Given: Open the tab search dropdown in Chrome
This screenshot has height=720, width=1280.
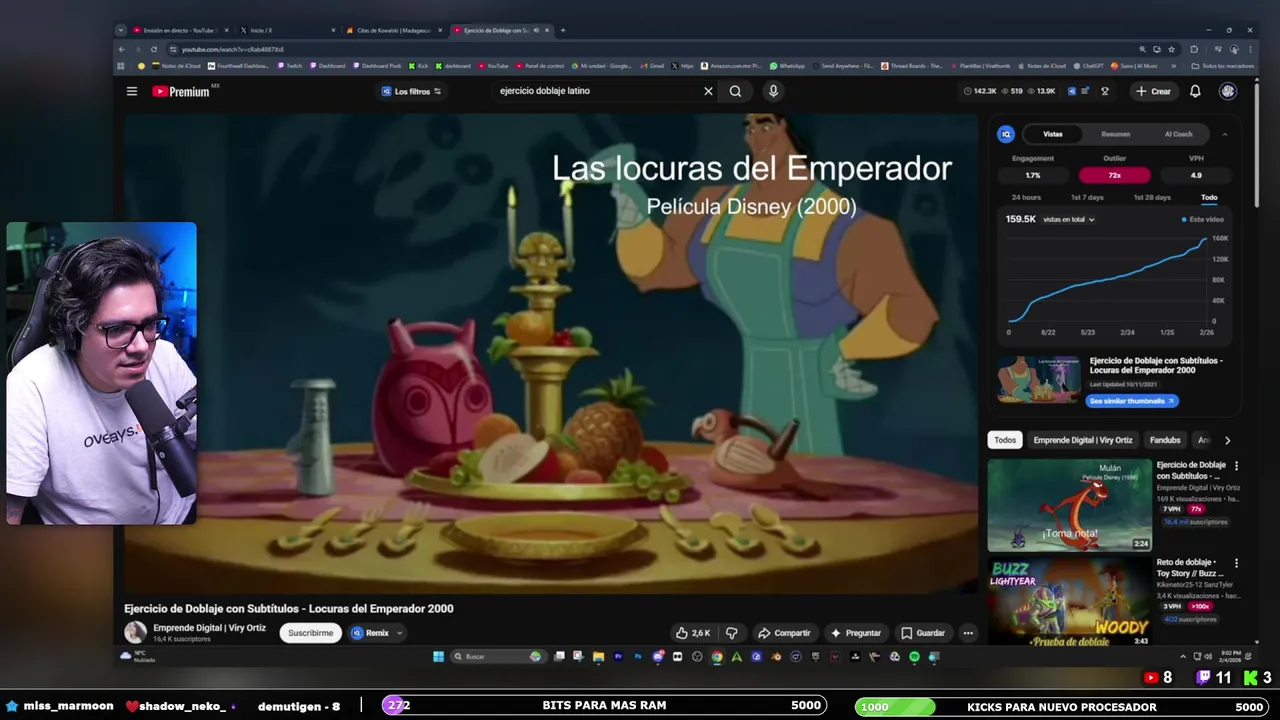Looking at the screenshot, I should 121,30.
